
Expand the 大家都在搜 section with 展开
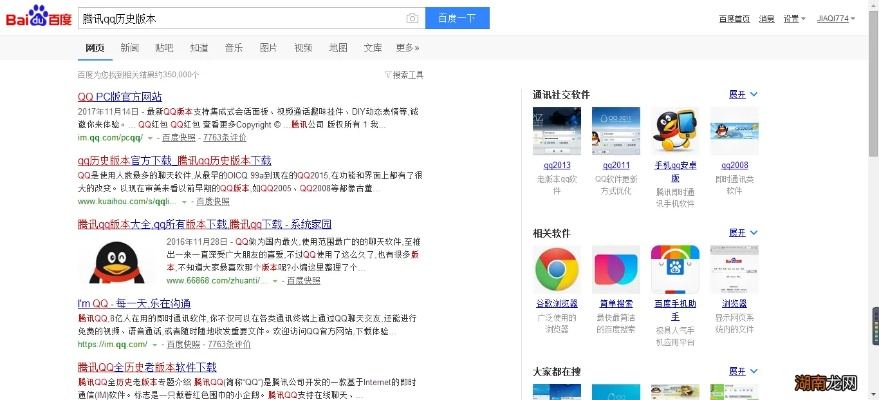click(743, 371)
